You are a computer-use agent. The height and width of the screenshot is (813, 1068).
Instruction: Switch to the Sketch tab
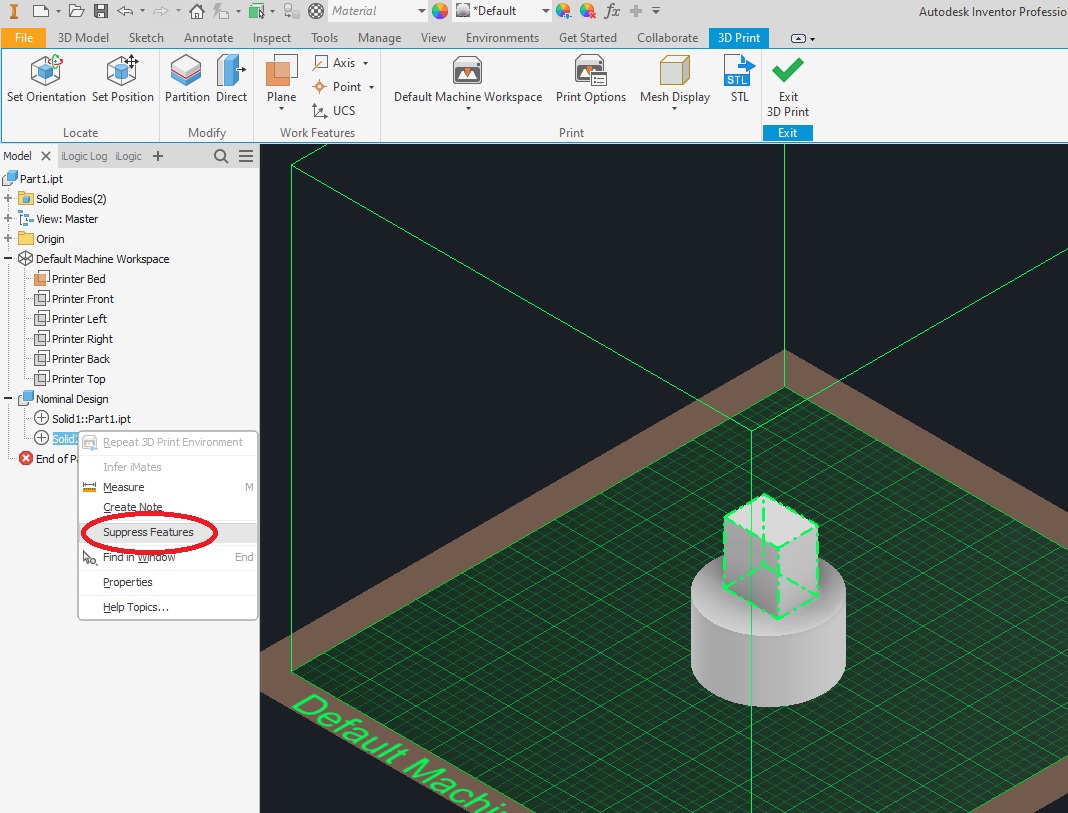146,37
